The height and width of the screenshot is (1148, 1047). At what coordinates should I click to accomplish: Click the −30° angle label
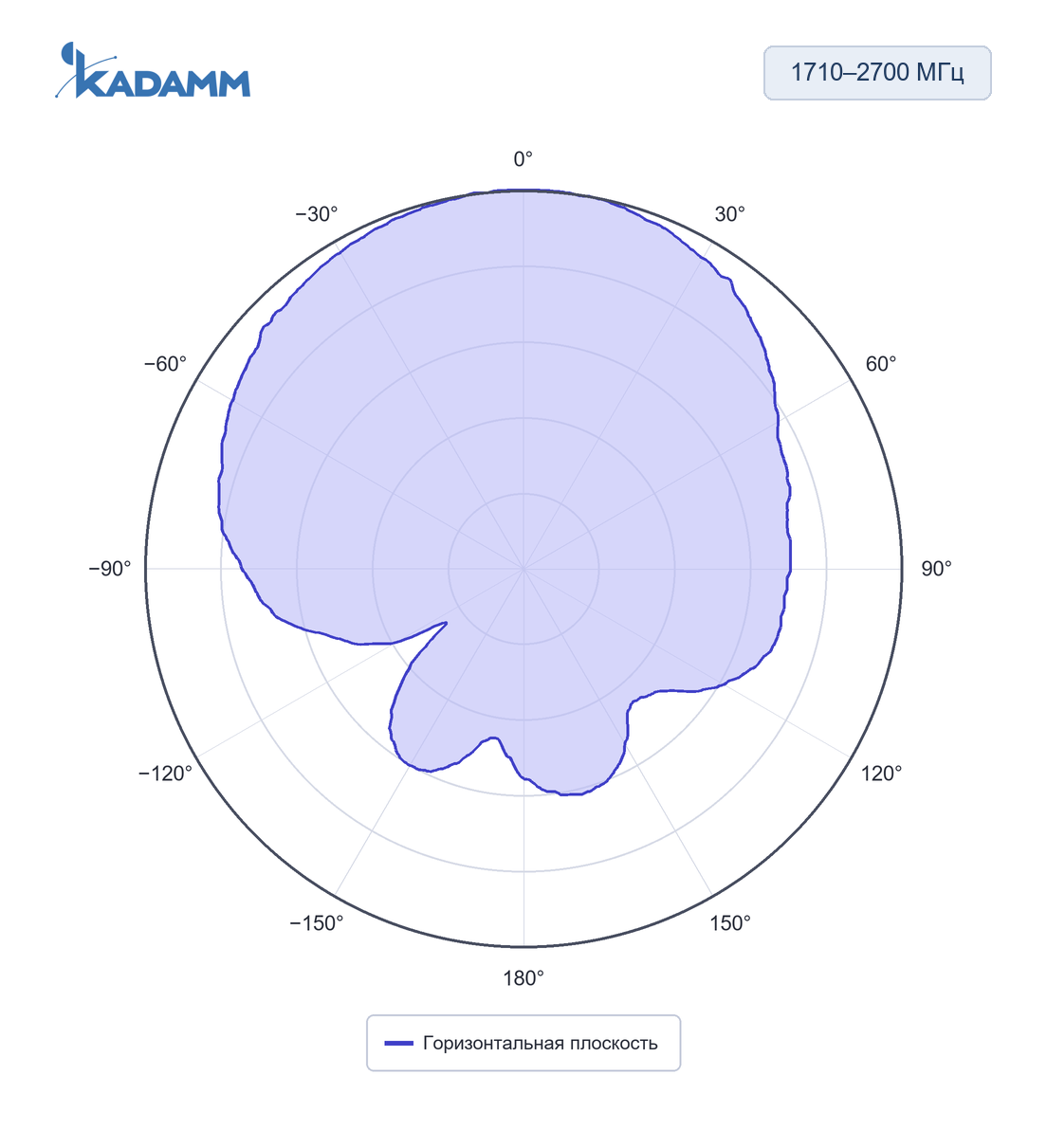click(317, 214)
